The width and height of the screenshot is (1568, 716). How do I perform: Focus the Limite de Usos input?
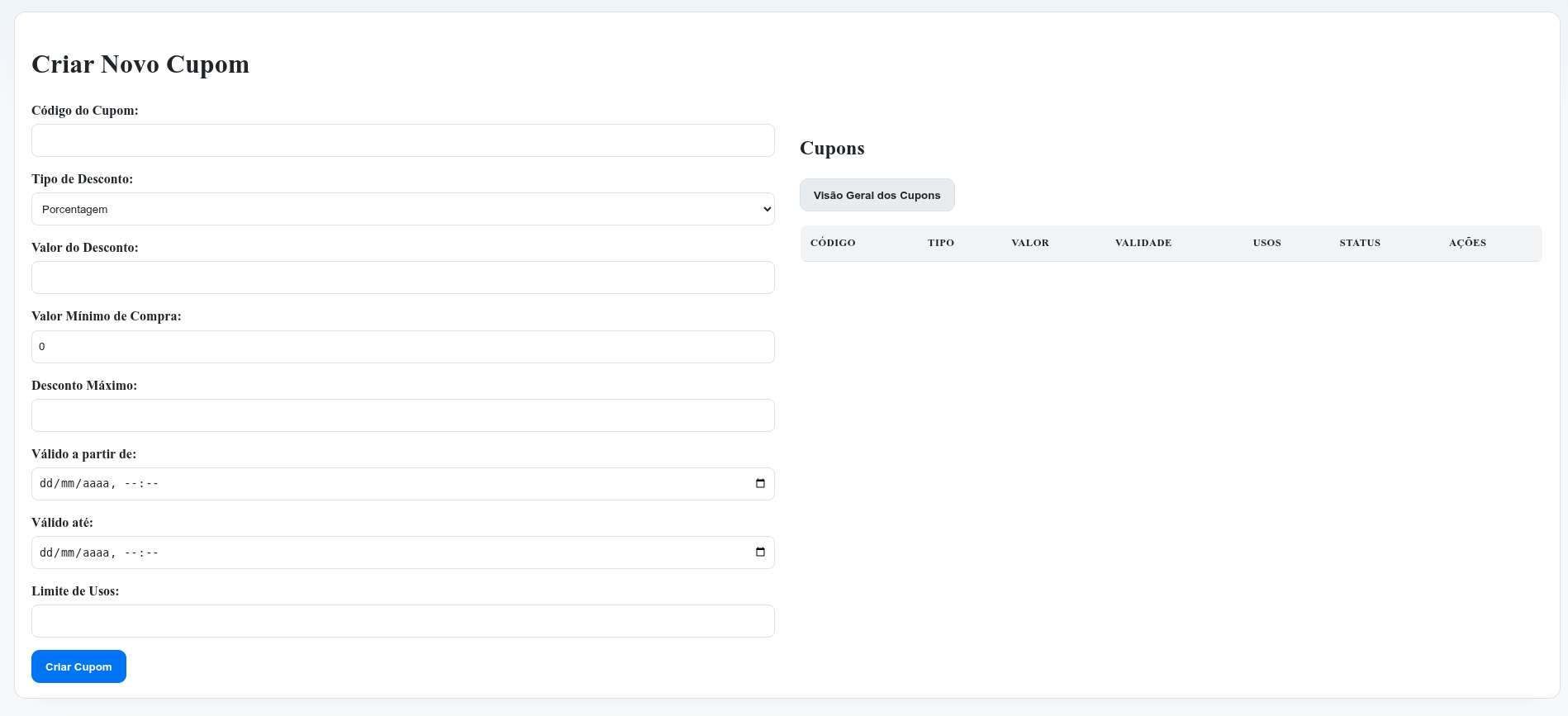click(x=402, y=621)
